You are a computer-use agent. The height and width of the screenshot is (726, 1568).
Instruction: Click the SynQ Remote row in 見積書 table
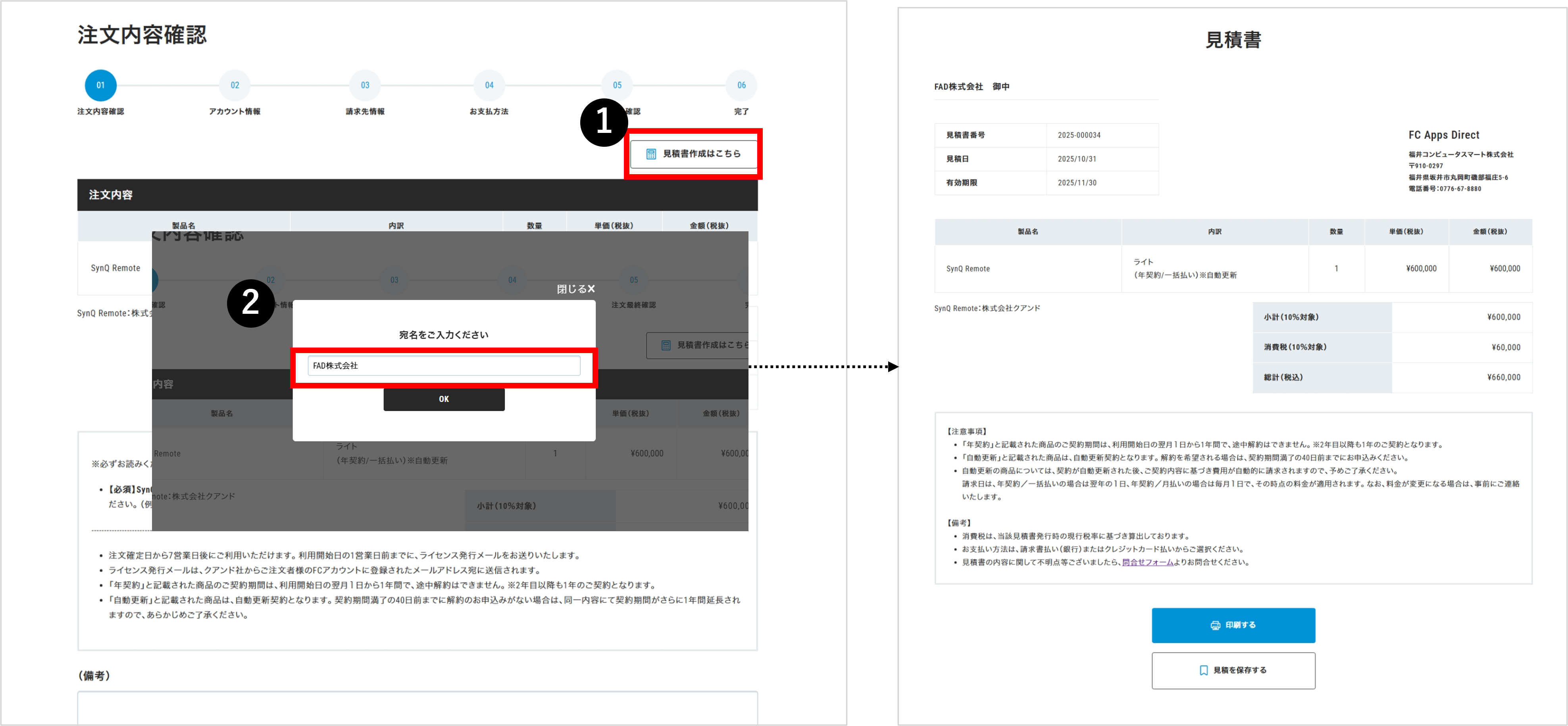pyautogui.click(x=968, y=268)
